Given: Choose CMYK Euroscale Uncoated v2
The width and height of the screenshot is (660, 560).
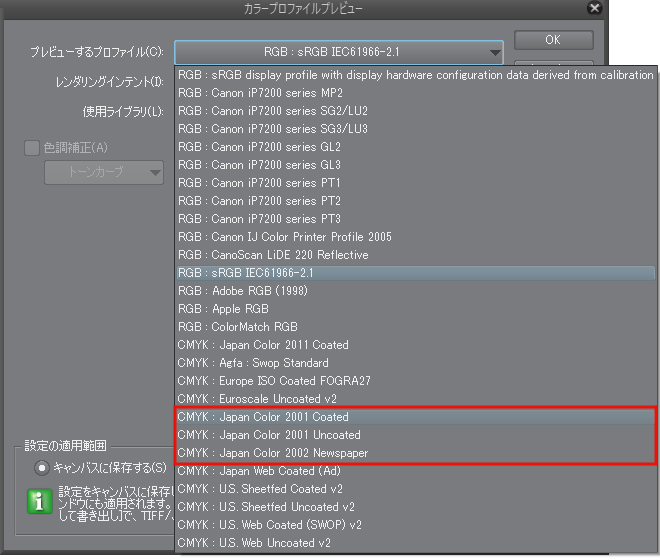Looking at the screenshot, I should (415, 399).
